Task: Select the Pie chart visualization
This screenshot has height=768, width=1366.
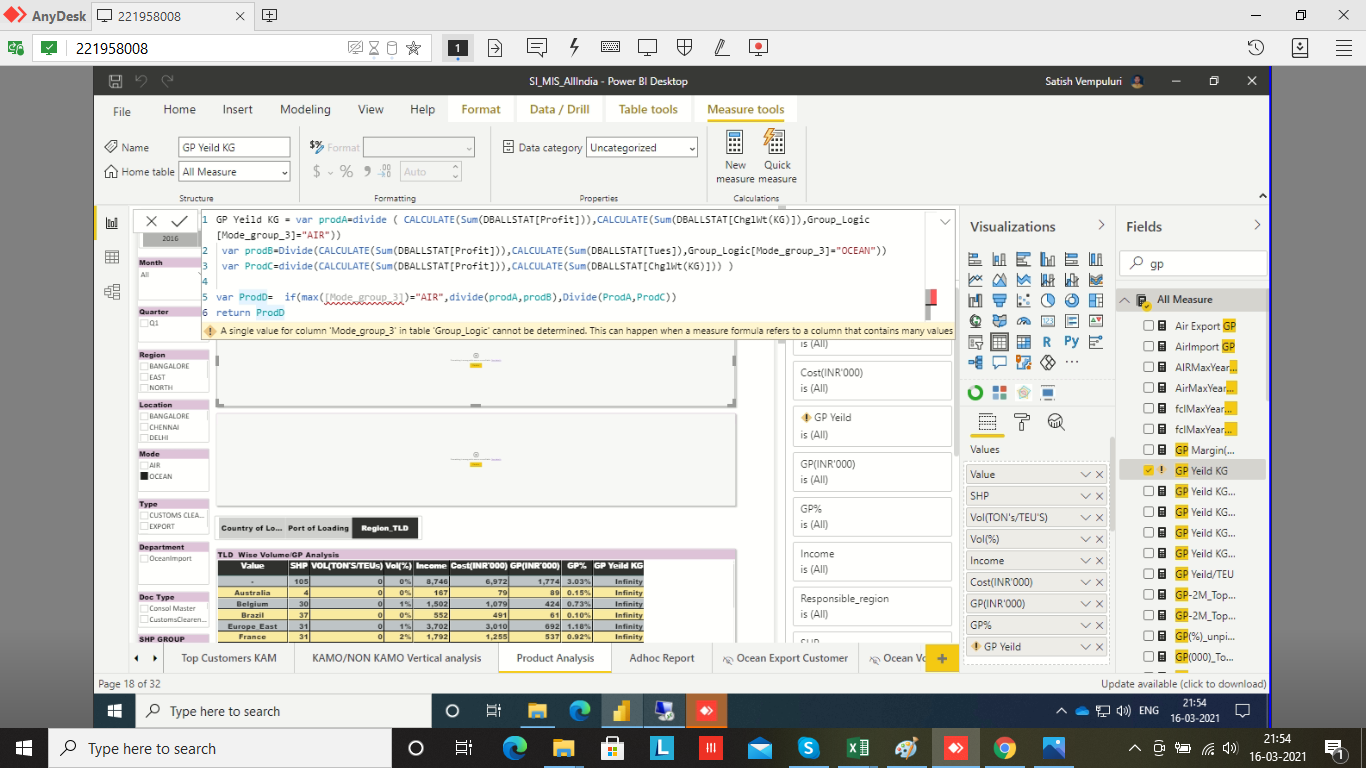Action: pyautogui.click(x=1048, y=300)
